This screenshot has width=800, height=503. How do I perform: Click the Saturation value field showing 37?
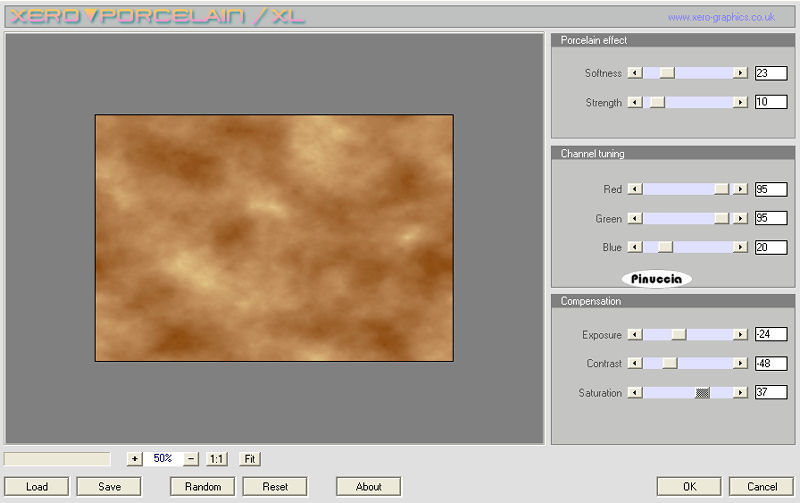click(771, 392)
